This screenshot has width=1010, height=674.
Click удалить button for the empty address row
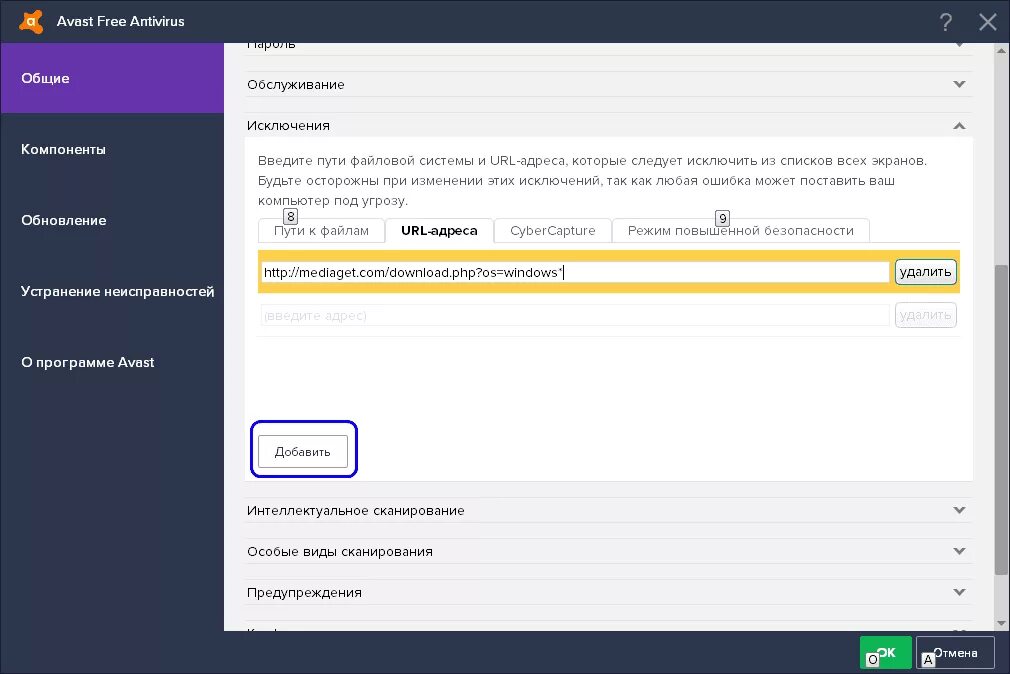[926, 315]
